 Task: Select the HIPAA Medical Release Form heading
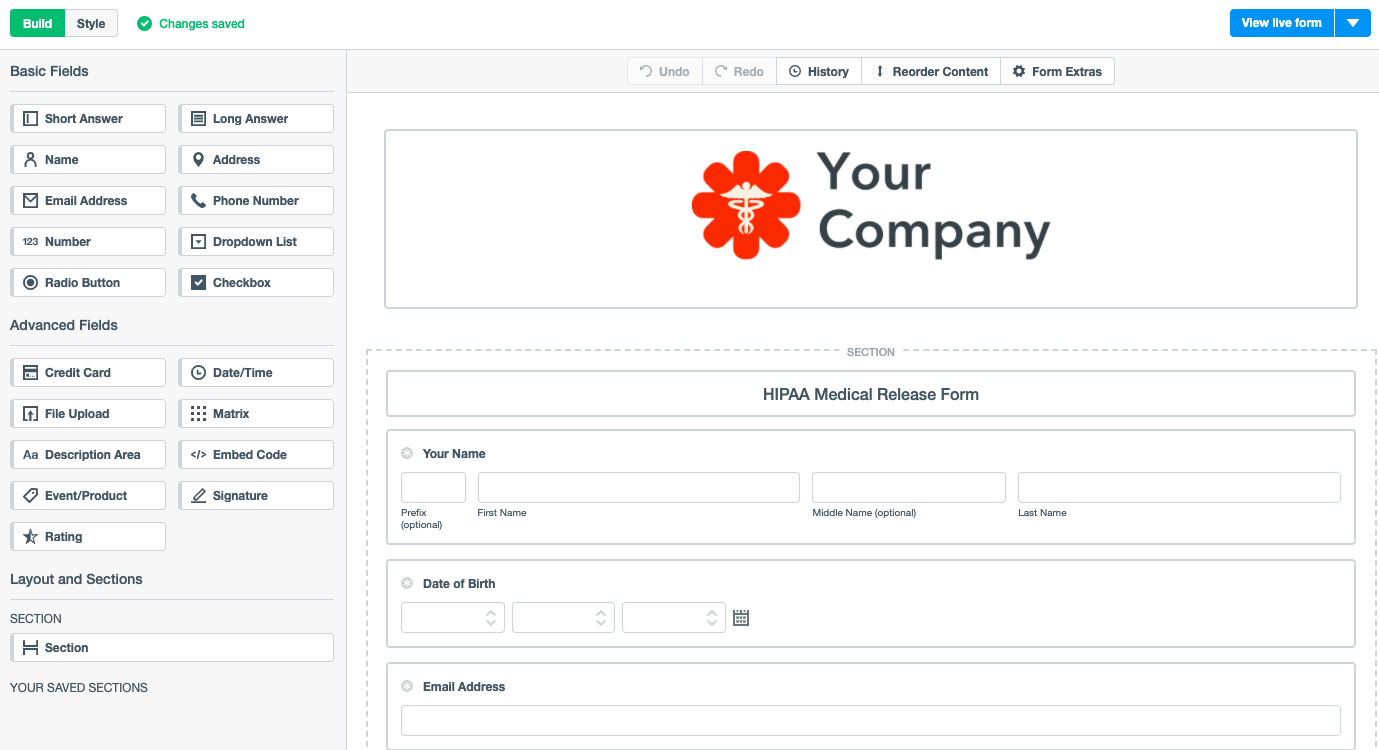point(871,394)
